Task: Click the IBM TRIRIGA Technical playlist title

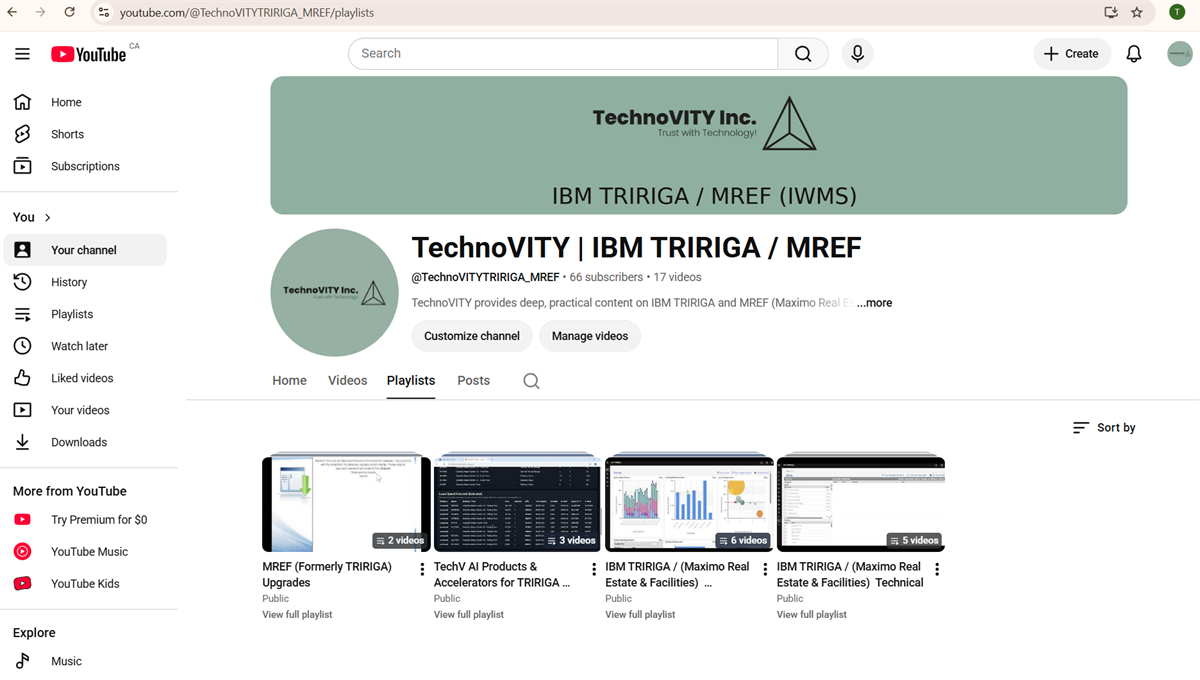Action: point(850,575)
